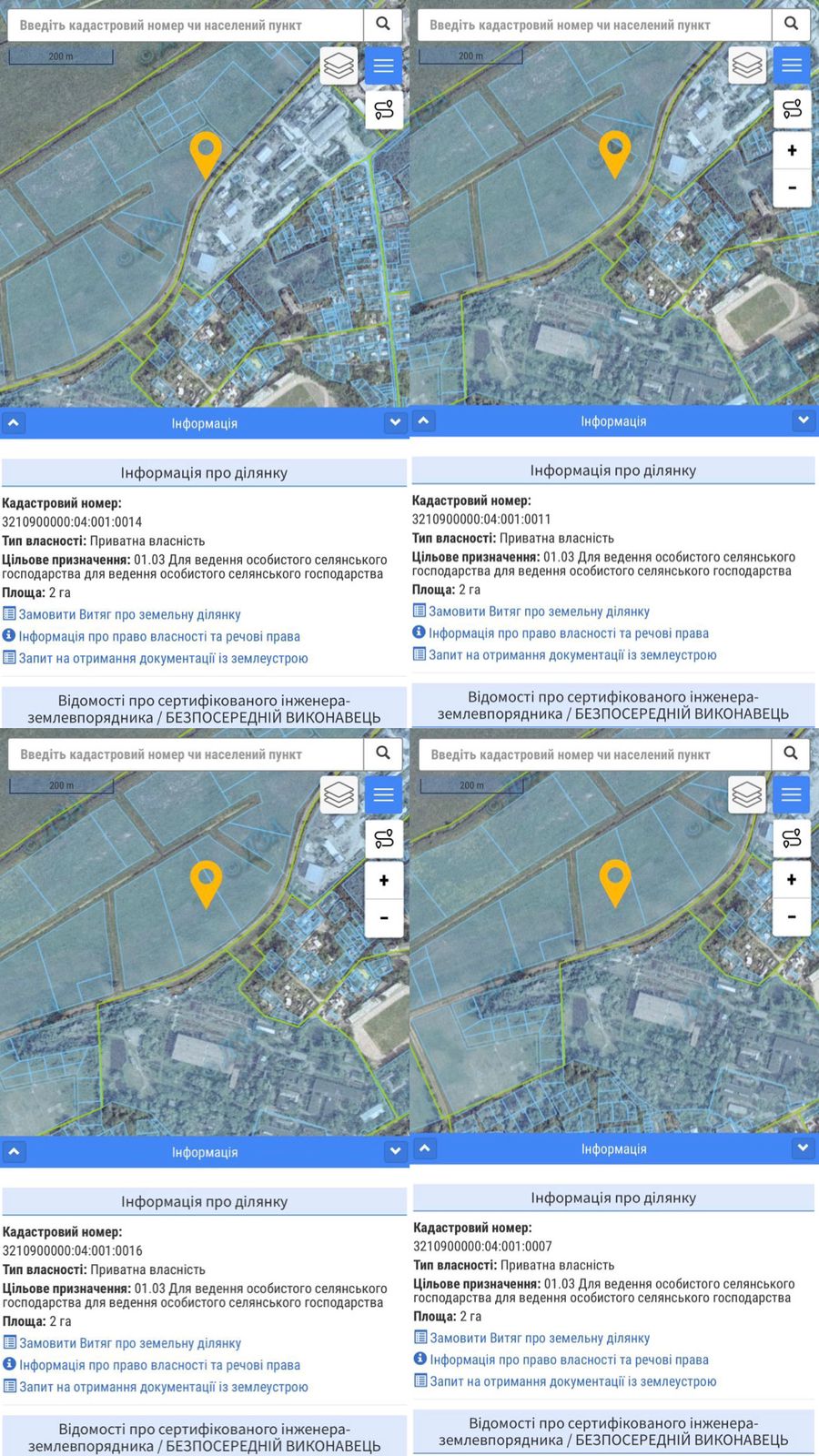Click the route tool icon in parcel 0007 screenshot
Viewport: 819px width, 1456px height.
point(792,838)
